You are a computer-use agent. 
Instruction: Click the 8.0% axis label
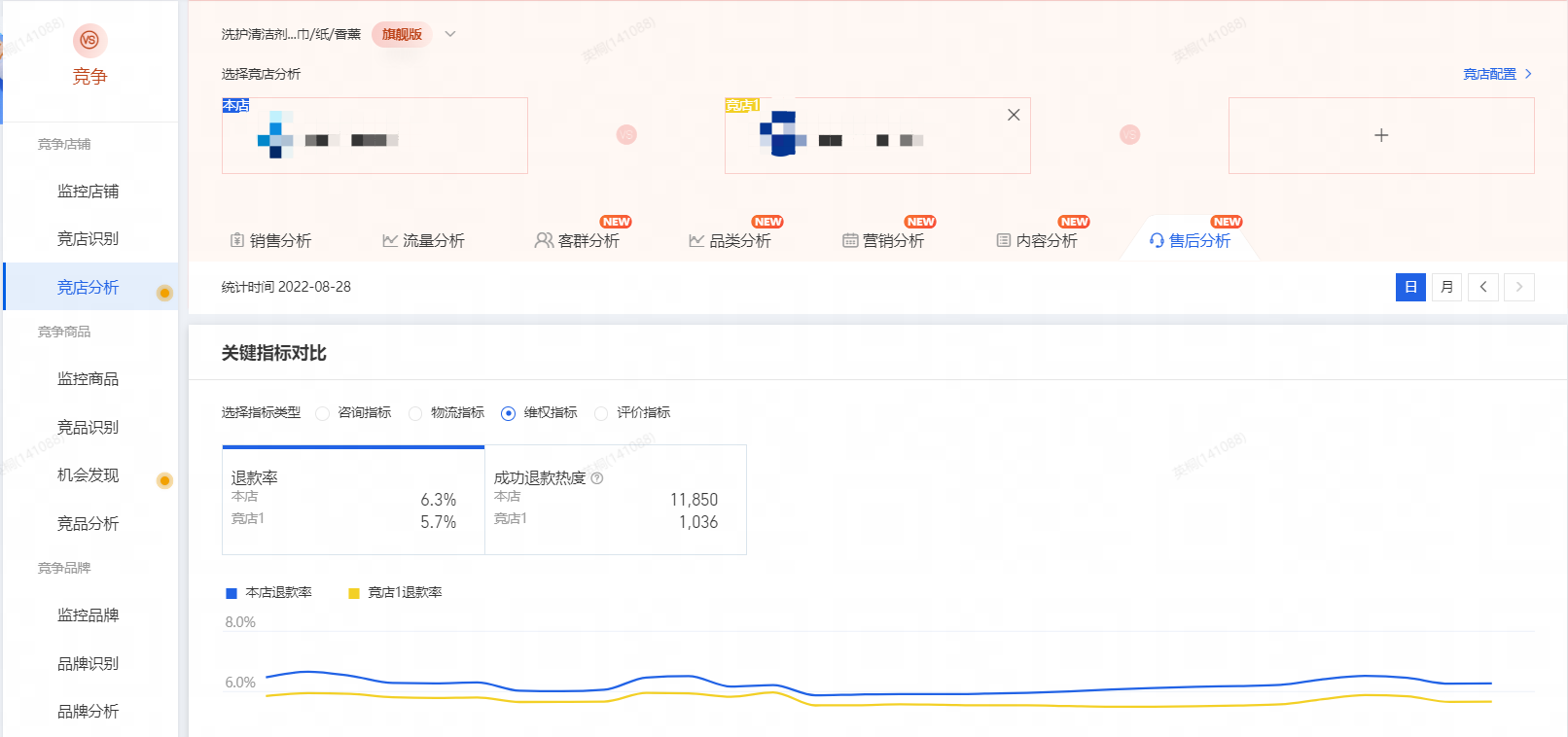tap(240, 622)
